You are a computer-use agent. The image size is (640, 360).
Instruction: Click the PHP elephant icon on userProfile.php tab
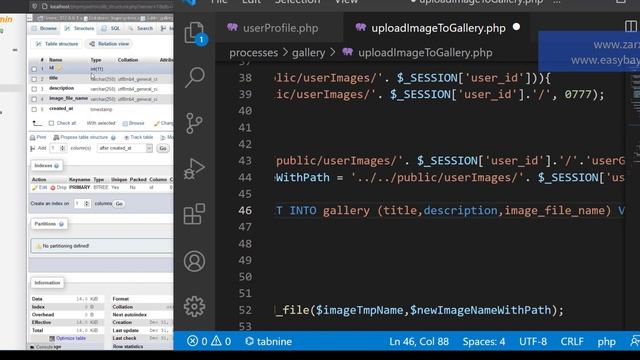(x=233, y=27)
